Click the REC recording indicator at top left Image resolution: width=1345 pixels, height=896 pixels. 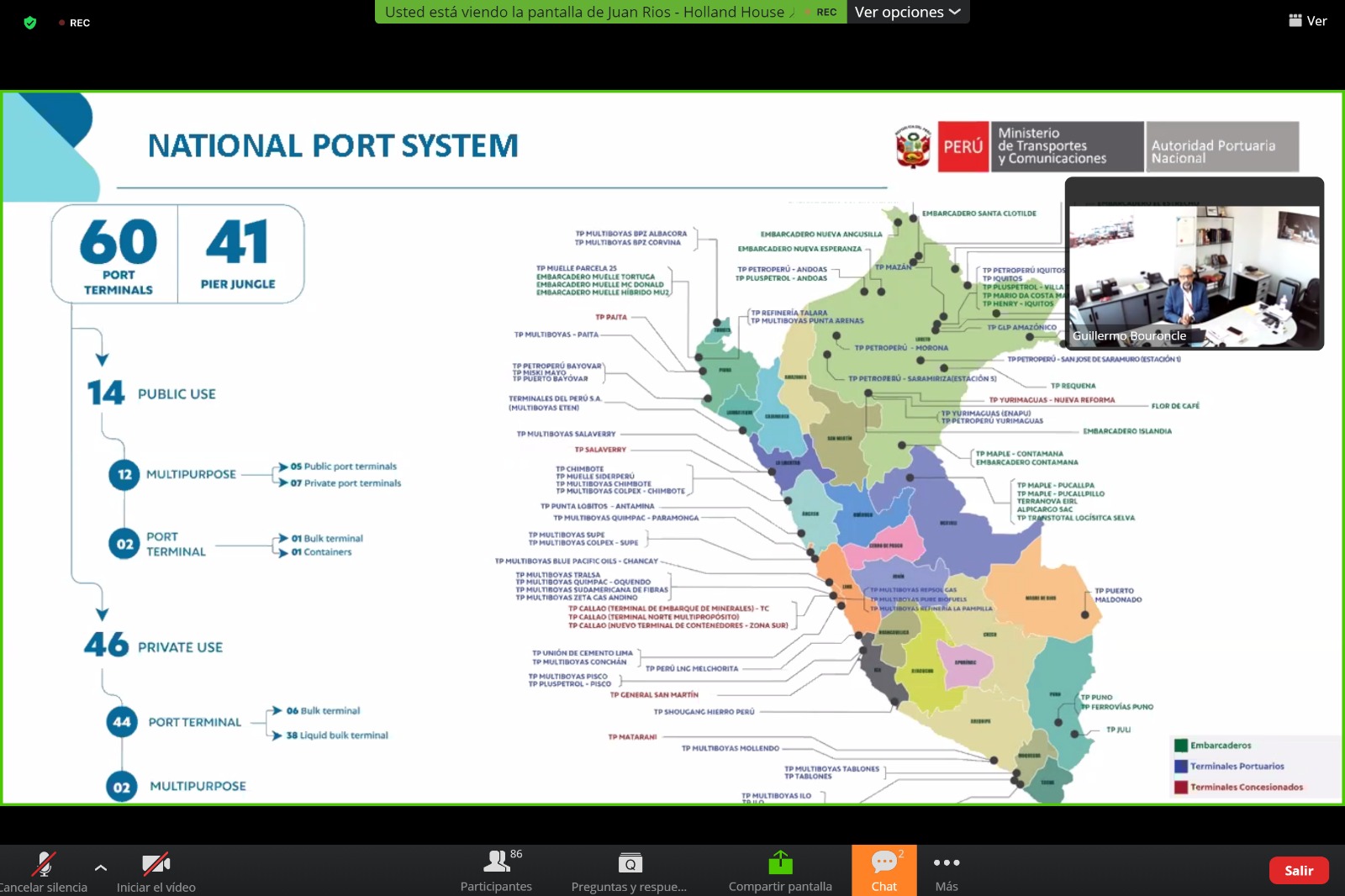pos(75,23)
